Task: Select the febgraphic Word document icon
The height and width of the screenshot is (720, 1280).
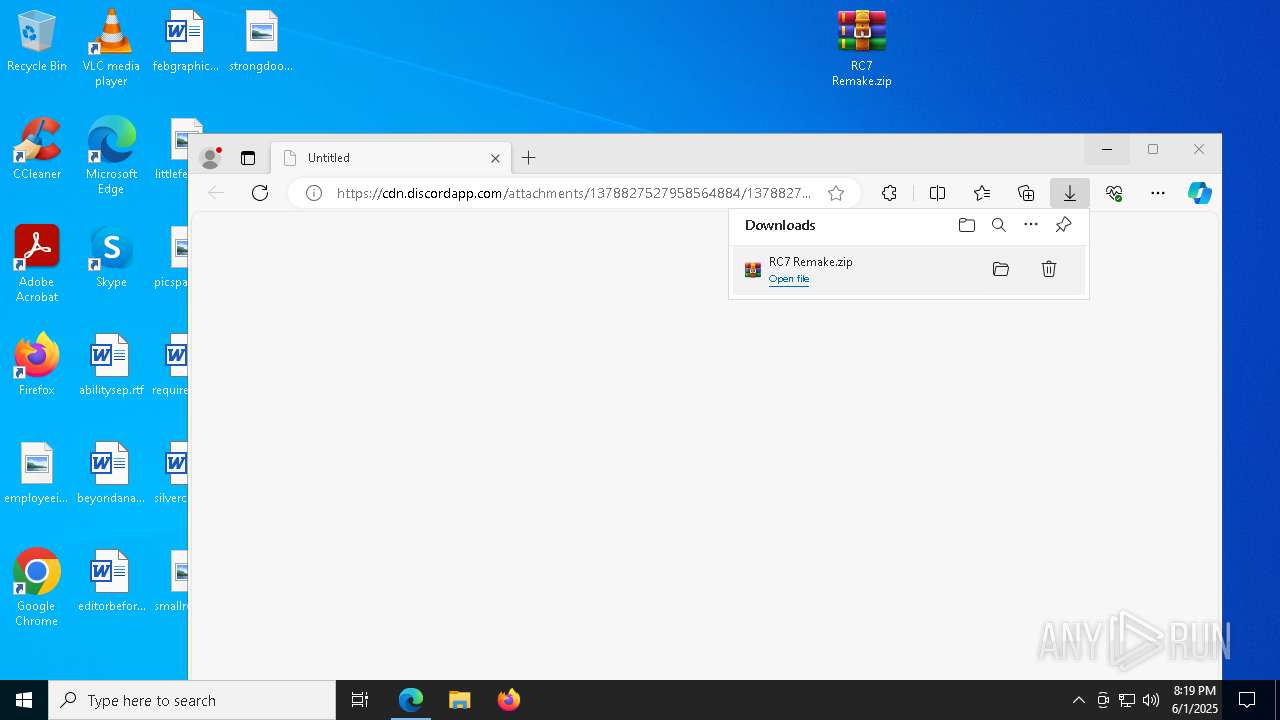Action: (185, 42)
